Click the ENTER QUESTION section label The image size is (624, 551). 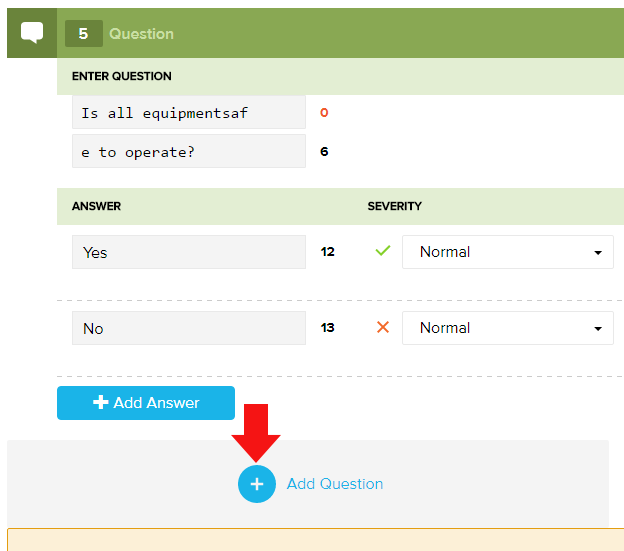click(121, 76)
